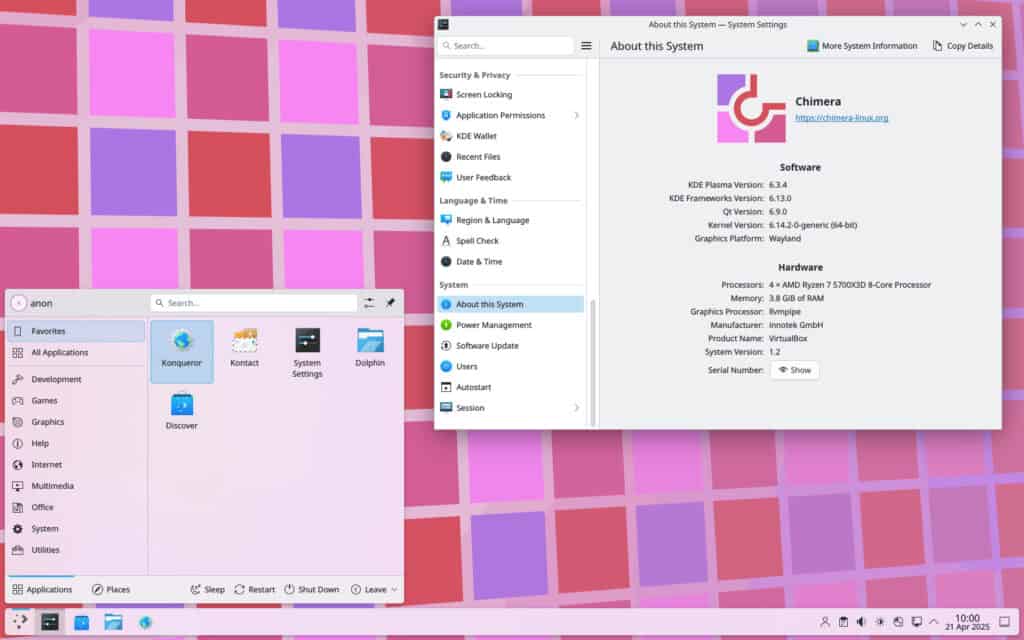Open hamburger menu in System Settings
The height and width of the screenshot is (640, 1024).
tap(586, 46)
